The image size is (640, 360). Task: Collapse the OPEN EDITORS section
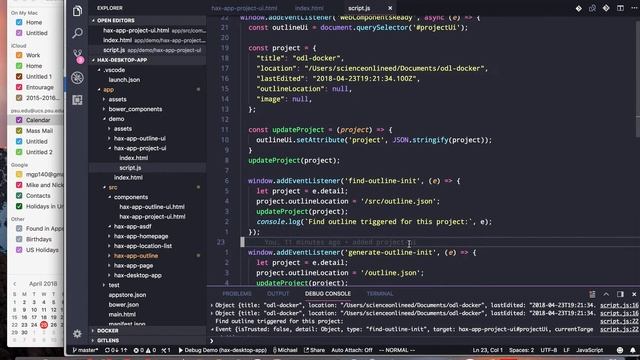(147, 20)
